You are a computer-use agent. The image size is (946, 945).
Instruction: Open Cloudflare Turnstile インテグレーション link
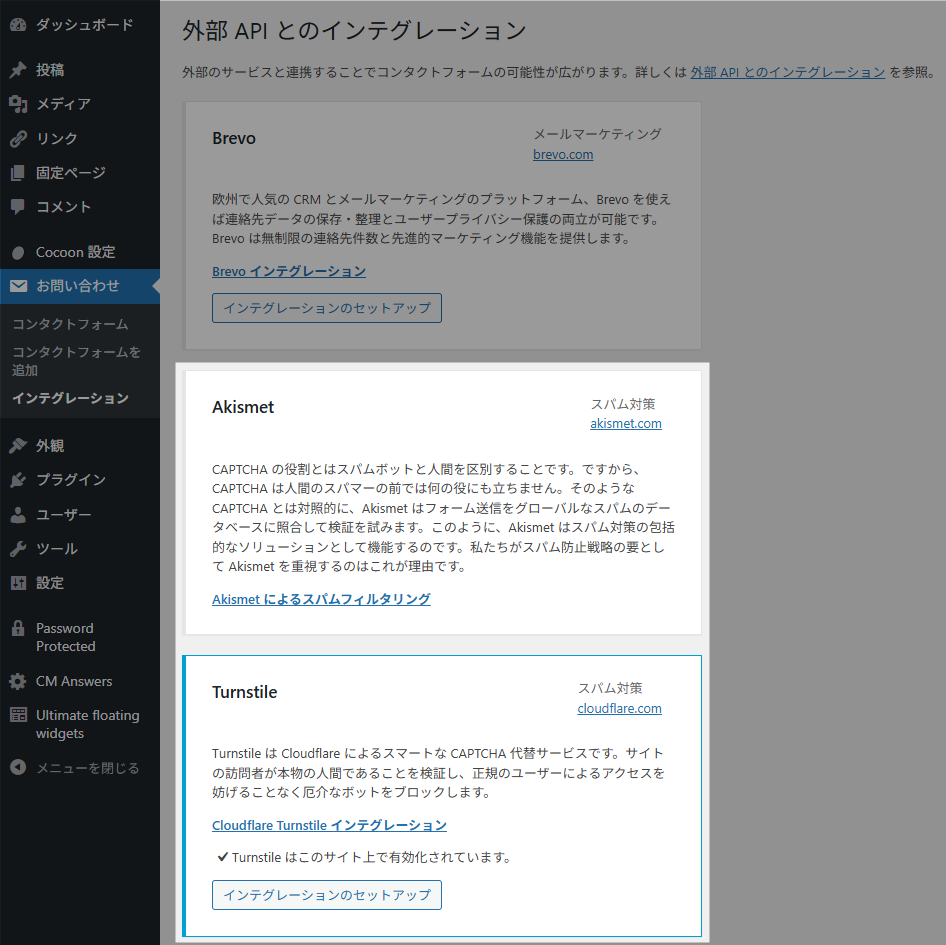click(329, 826)
